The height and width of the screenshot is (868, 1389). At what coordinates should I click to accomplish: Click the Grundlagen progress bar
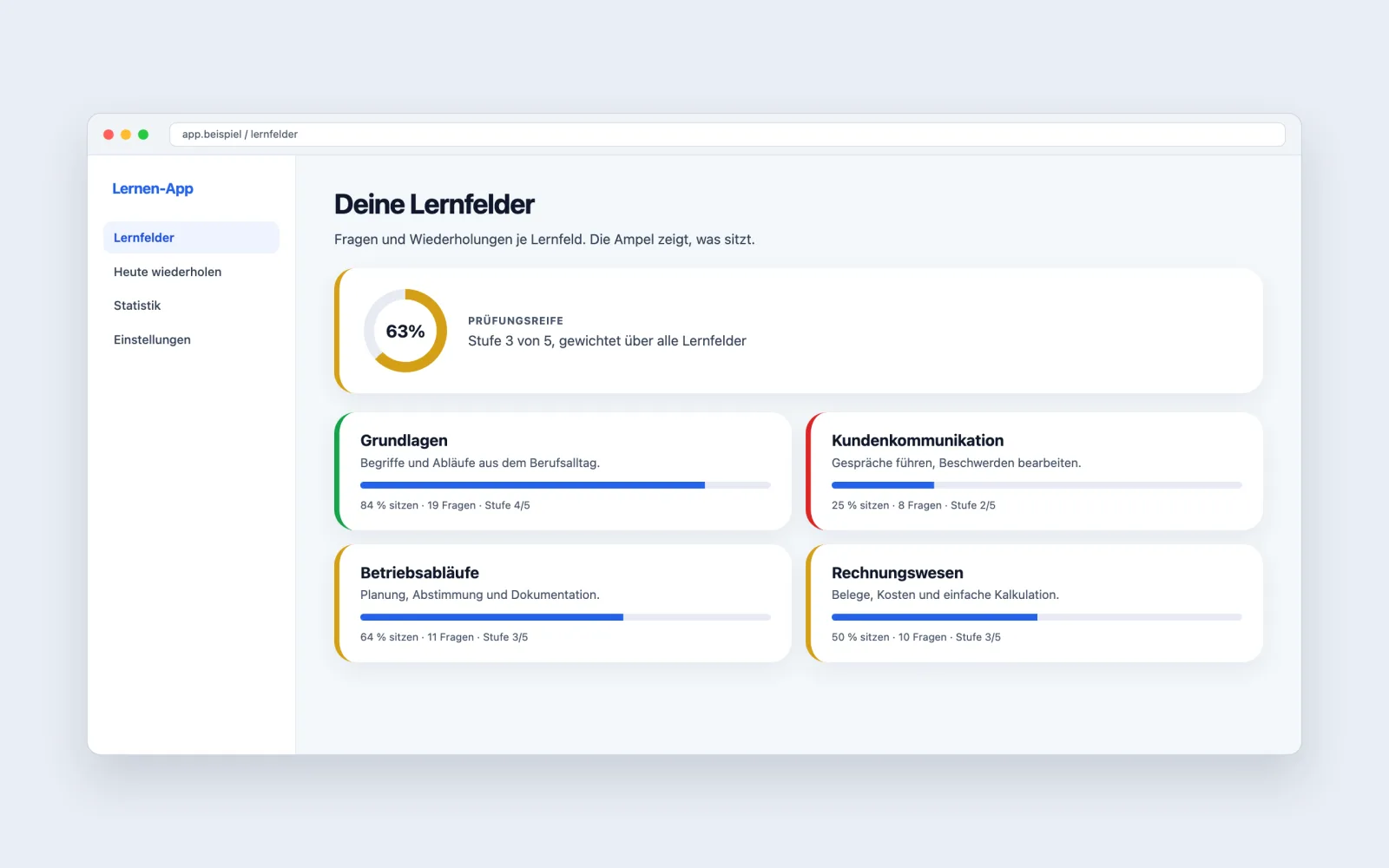tap(565, 485)
